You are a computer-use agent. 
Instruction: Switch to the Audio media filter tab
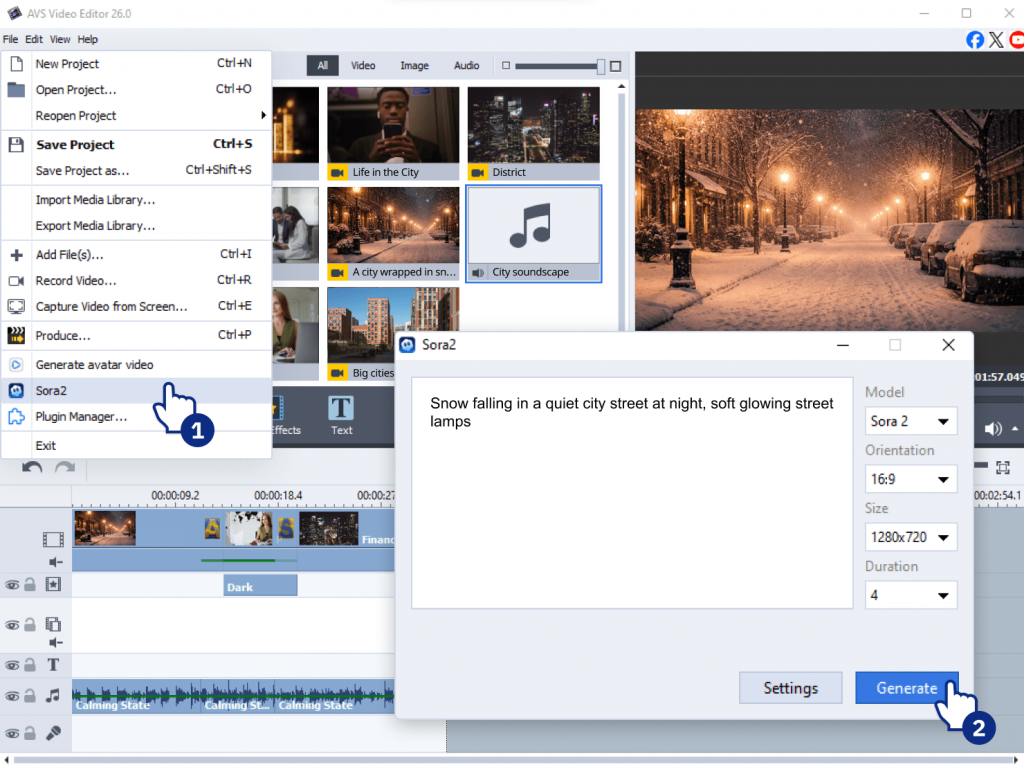coord(466,66)
